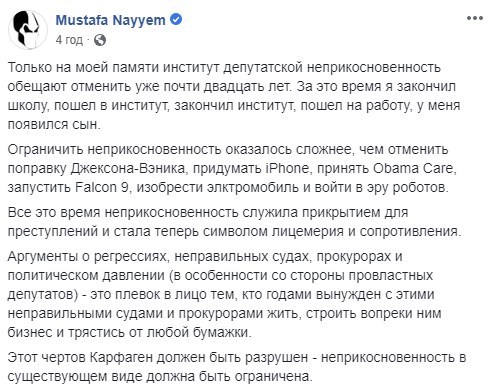Image resolution: width=491 pixels, height=387 pixels.
Task: Open the Mustafa Nayyem profile link
Action: click(110, 20)
